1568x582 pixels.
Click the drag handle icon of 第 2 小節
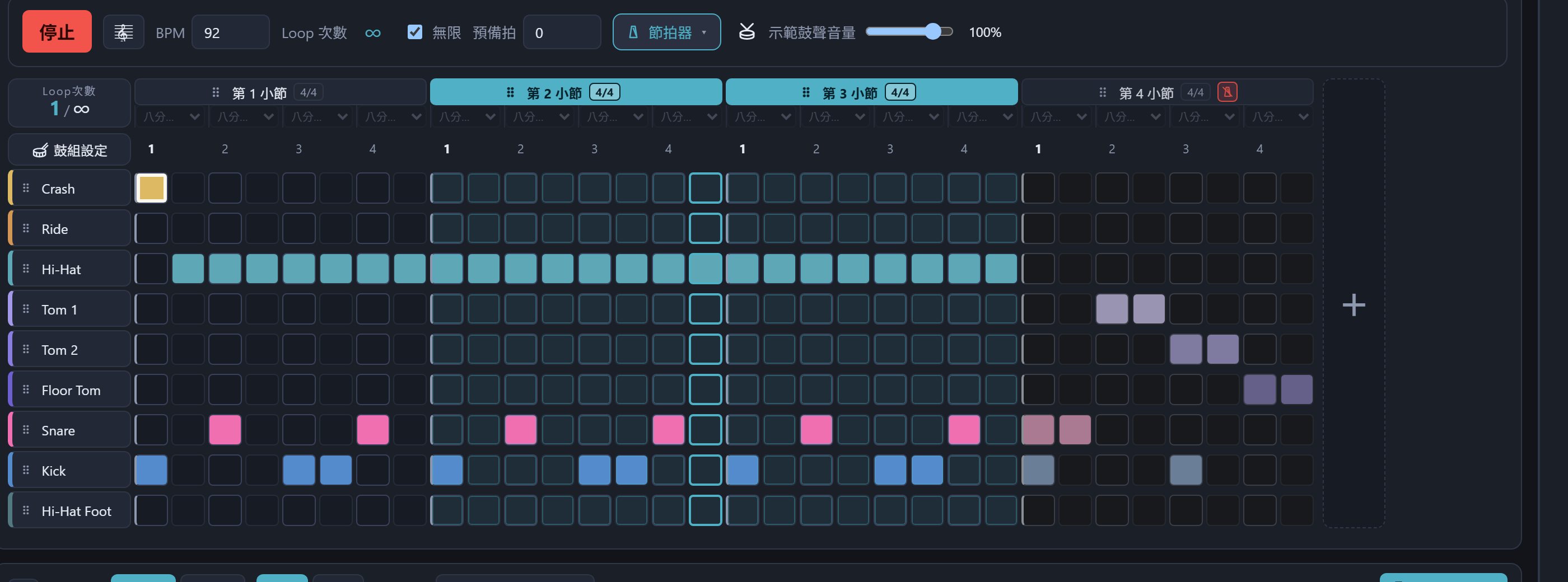click(x=511, y=92)
